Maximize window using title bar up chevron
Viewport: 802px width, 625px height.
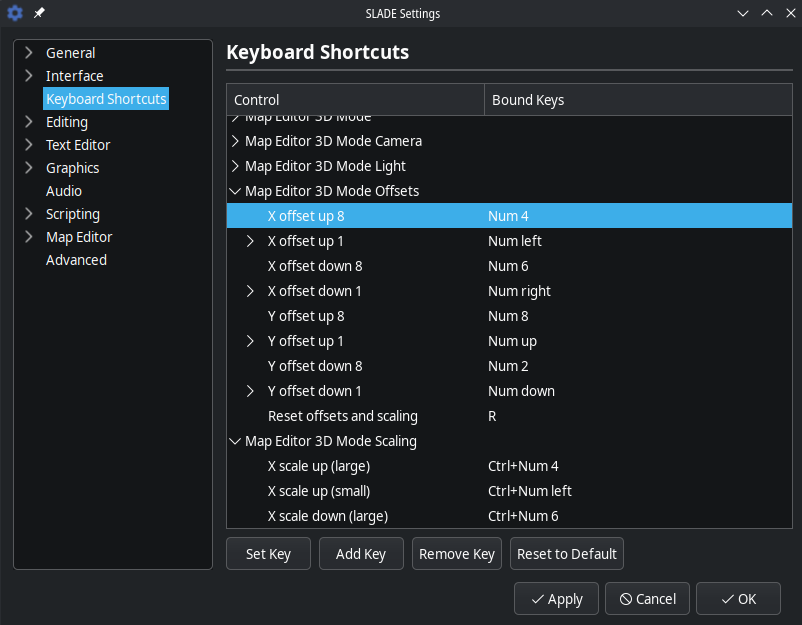[767, 13]
